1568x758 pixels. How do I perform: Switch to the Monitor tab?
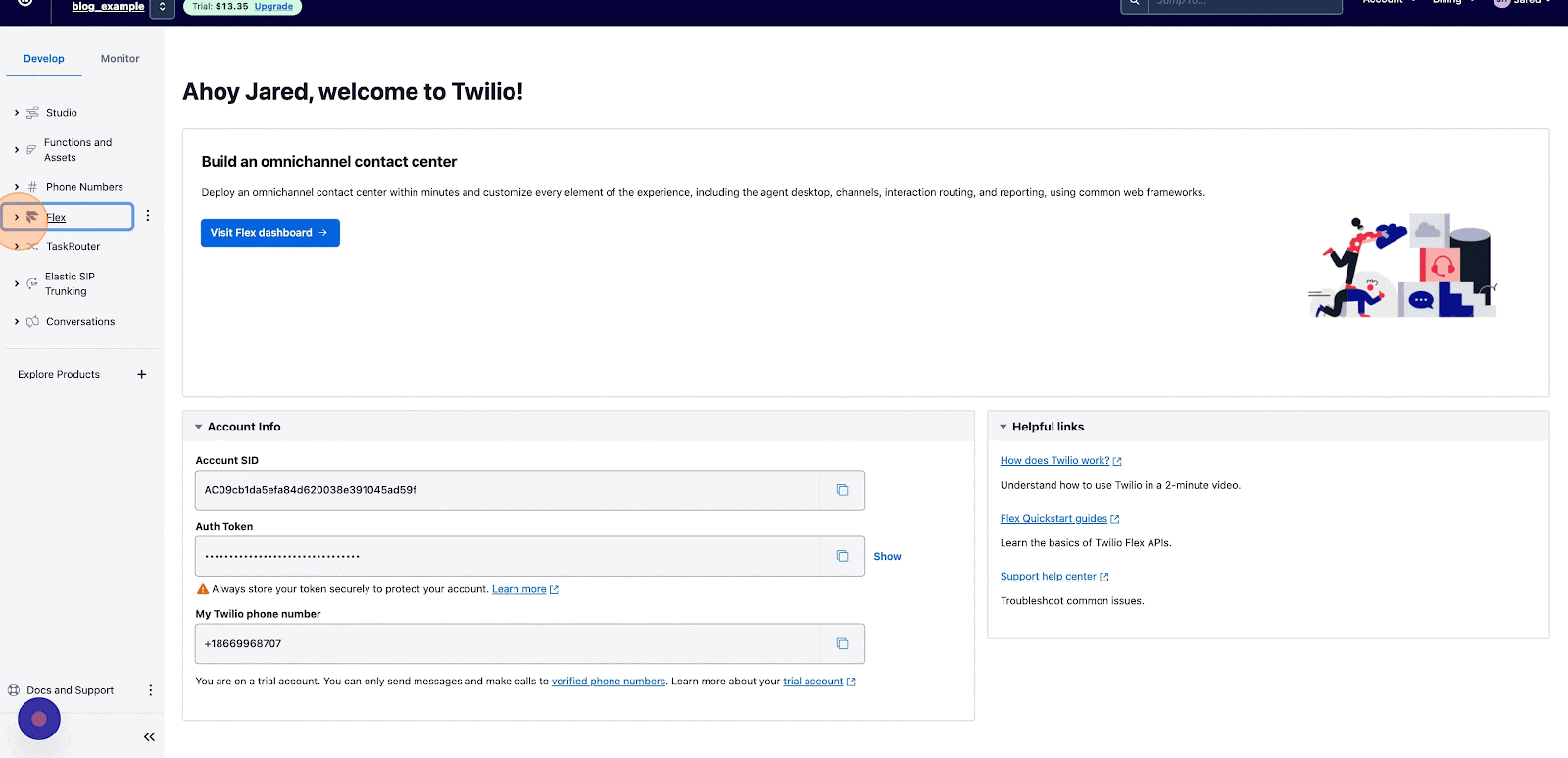[x=121, y=59]
